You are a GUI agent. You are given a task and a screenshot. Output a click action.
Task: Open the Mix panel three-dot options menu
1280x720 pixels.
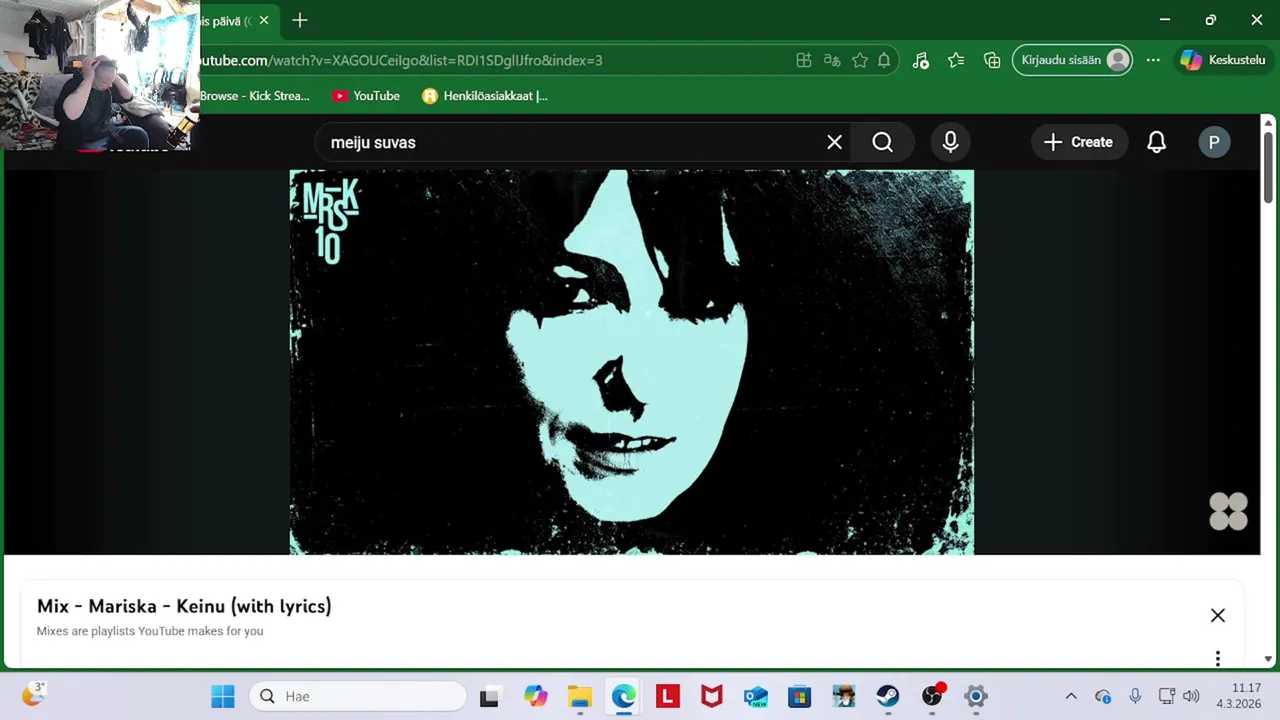pos(1218,658)
